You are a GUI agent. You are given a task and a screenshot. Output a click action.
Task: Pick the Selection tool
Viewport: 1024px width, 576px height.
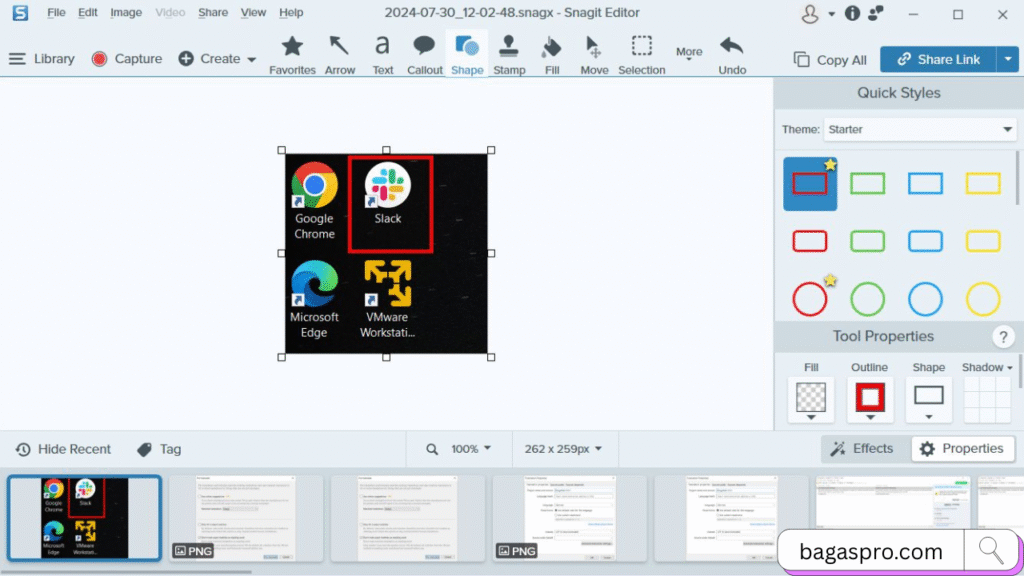coord(641,52)
